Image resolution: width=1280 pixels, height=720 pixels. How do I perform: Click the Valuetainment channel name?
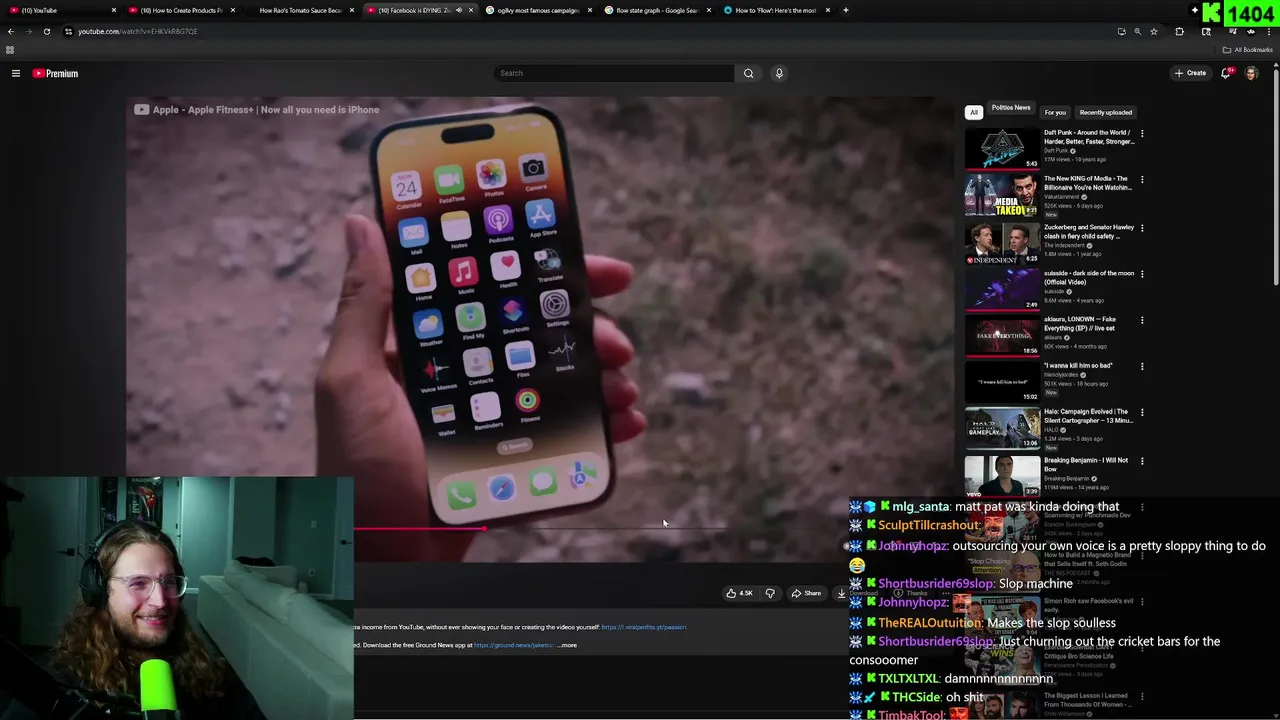pos(1060,197)
